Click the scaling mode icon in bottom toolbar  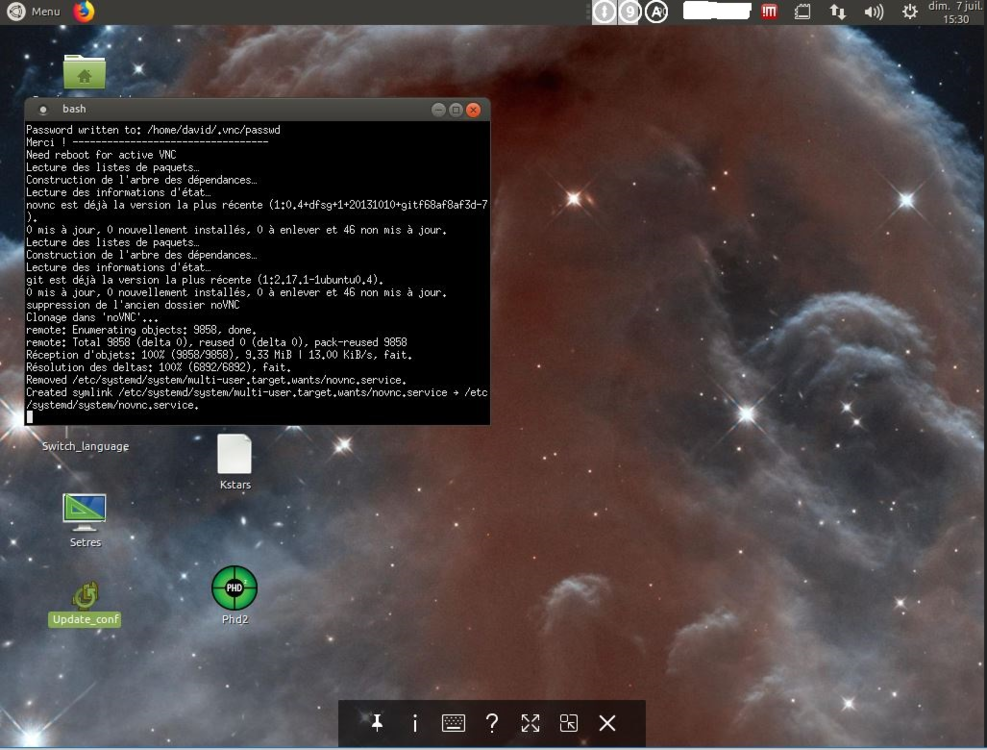(x=568, y=723)
